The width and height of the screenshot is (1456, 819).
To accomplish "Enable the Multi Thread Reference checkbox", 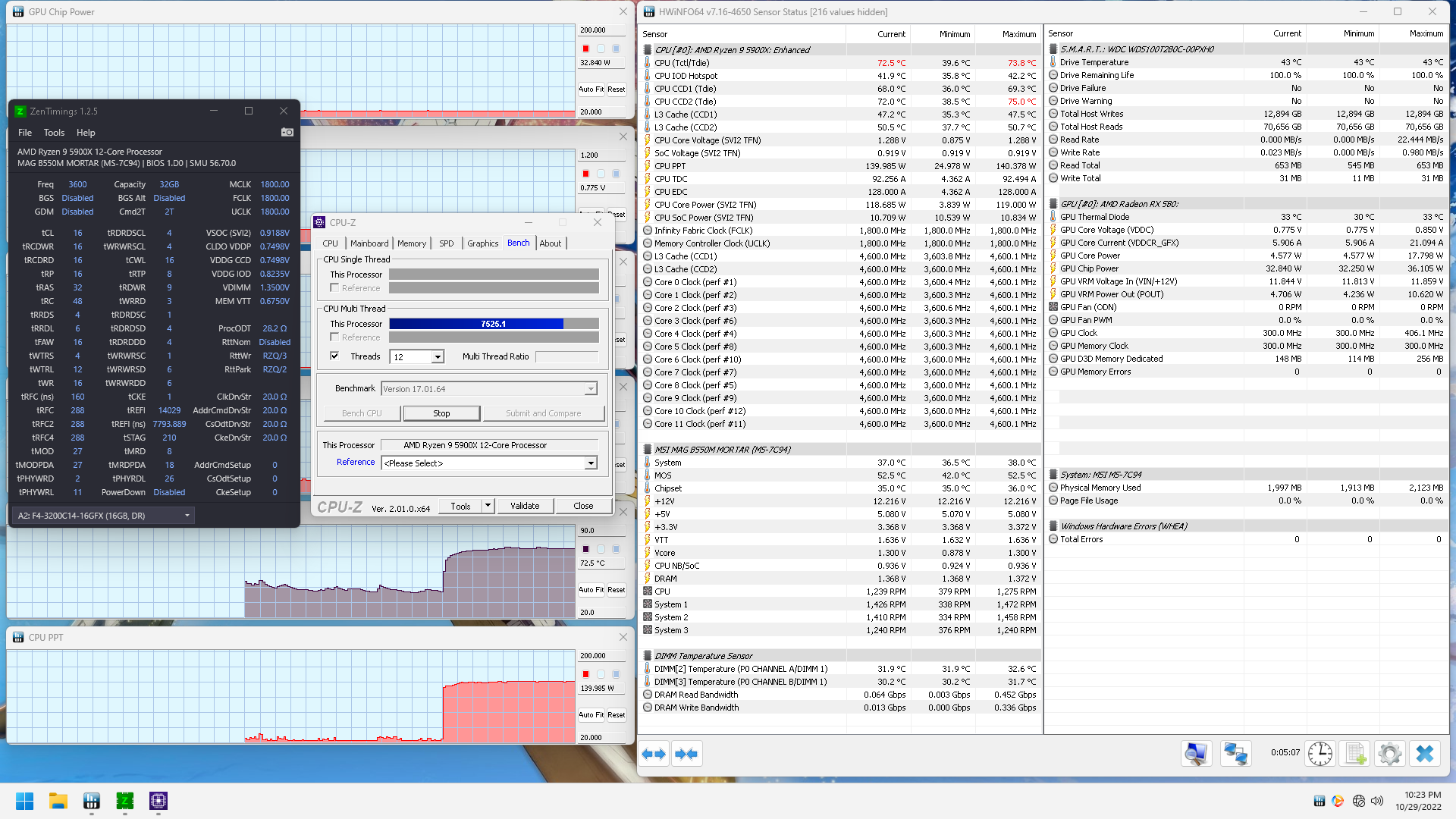I will coord(334,337).
